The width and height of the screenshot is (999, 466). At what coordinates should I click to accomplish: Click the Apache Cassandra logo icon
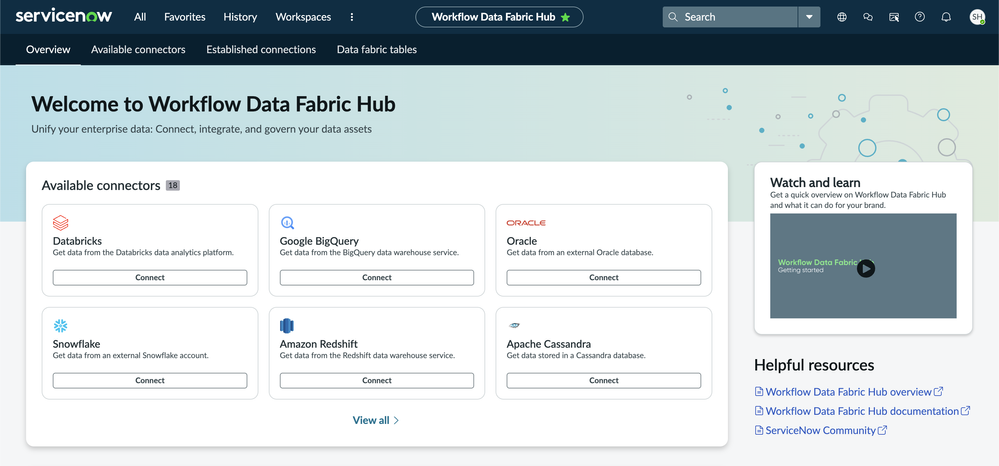(x=514, y=326)
